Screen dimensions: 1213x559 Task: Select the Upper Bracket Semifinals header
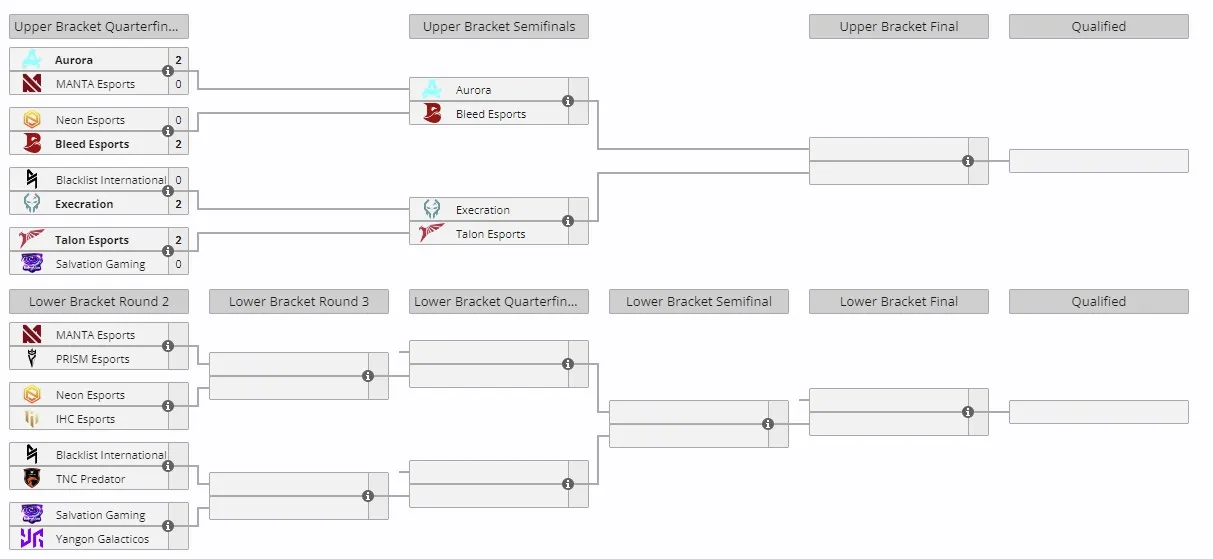[499, 27]
